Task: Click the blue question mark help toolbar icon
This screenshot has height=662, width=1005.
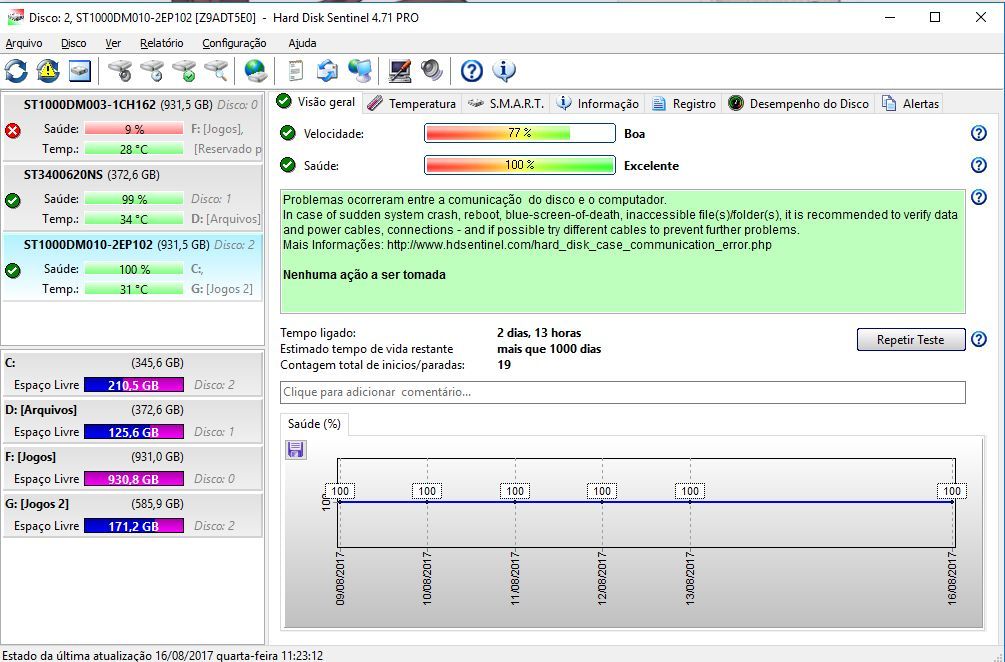Action: (x=472, y=70)
